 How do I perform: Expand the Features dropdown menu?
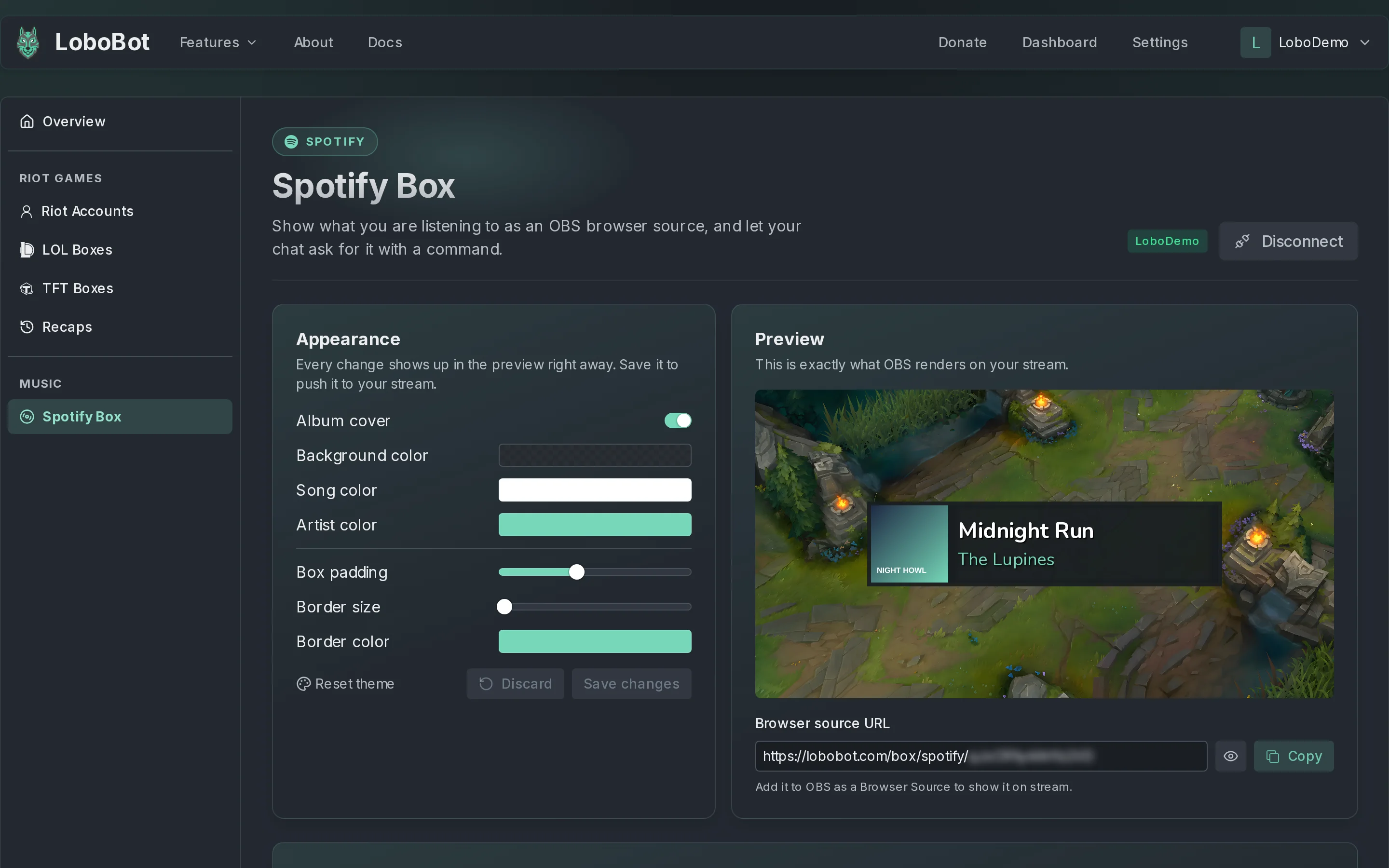click(x=218, y=42)
